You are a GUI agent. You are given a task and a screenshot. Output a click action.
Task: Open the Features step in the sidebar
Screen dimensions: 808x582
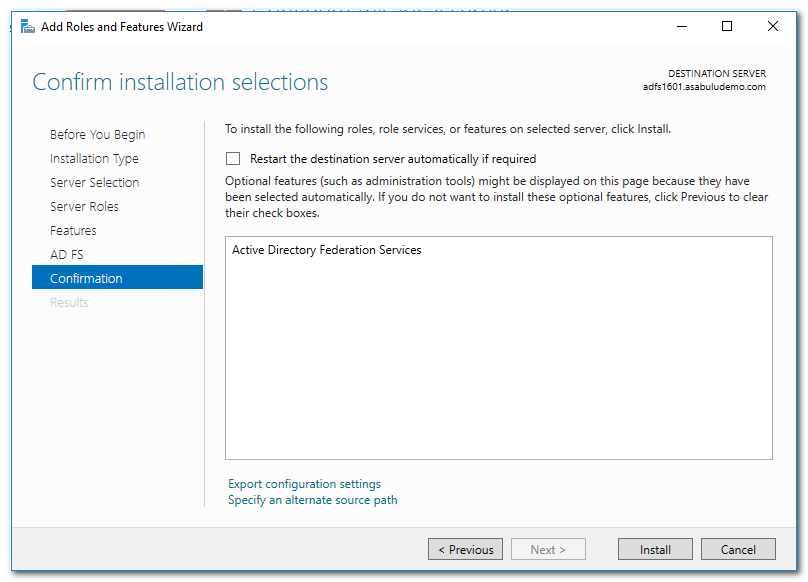tap(73, 230)
